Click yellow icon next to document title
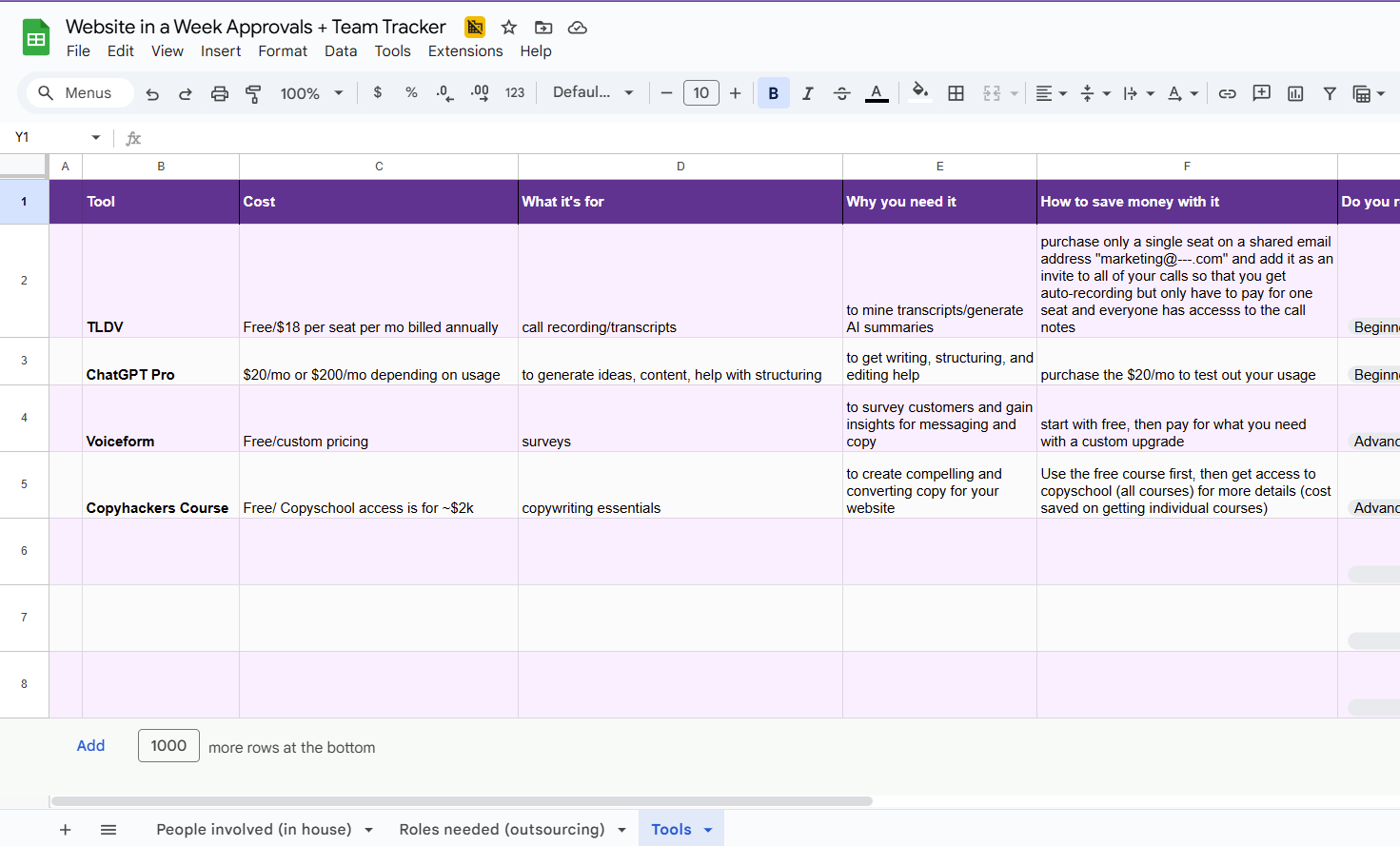 [475, 27]
